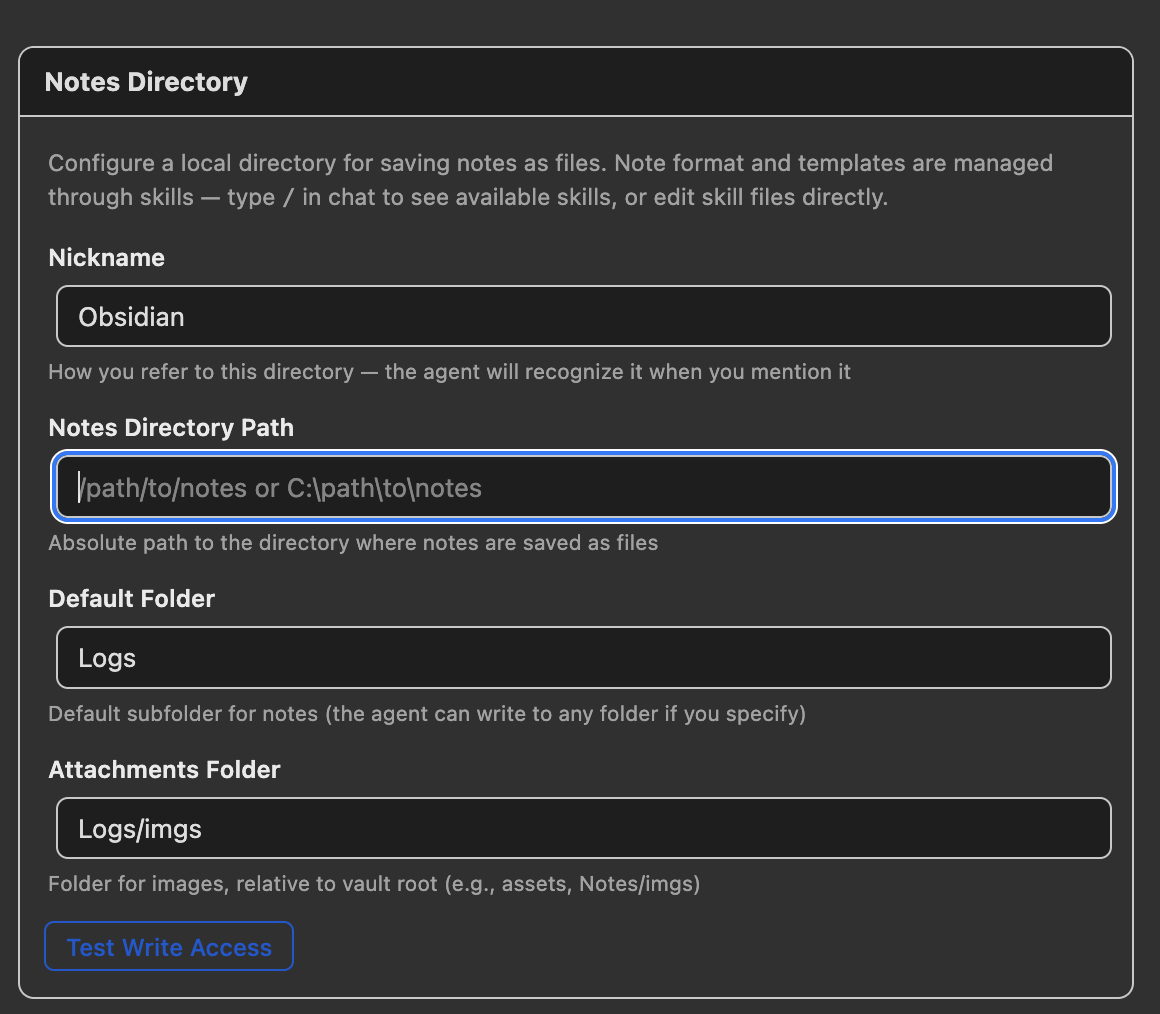Click the word Obsidian in the Nickname box
Viewport: 1160px width, 1014px height.
coord(131,317)
